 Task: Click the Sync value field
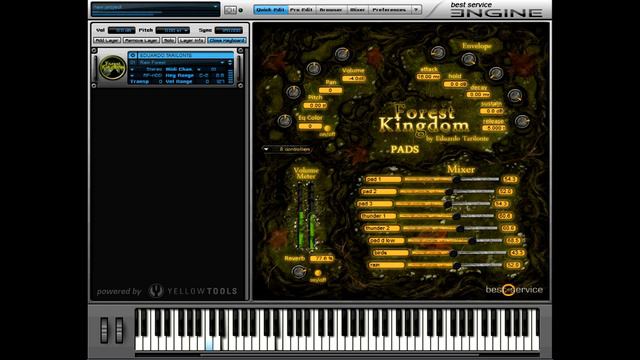coord(229,31)
